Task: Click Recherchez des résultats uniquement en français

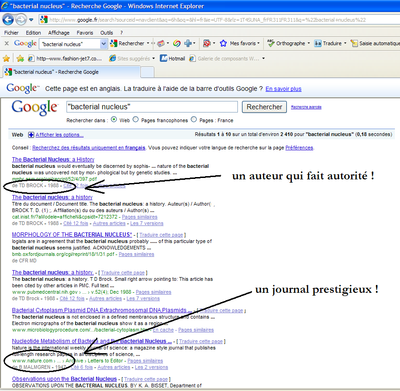Action: 89,148
